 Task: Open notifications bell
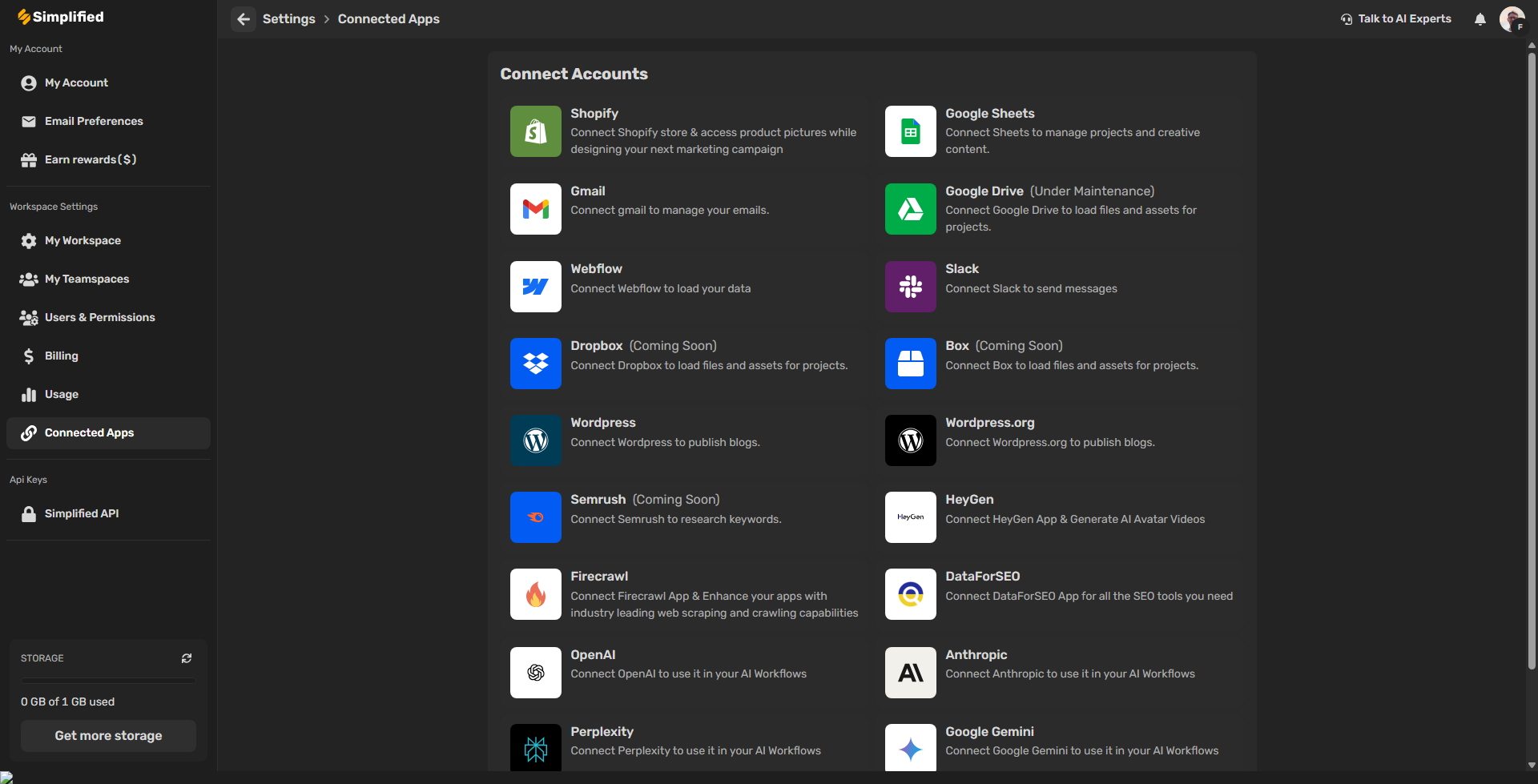pos(1480,19)
